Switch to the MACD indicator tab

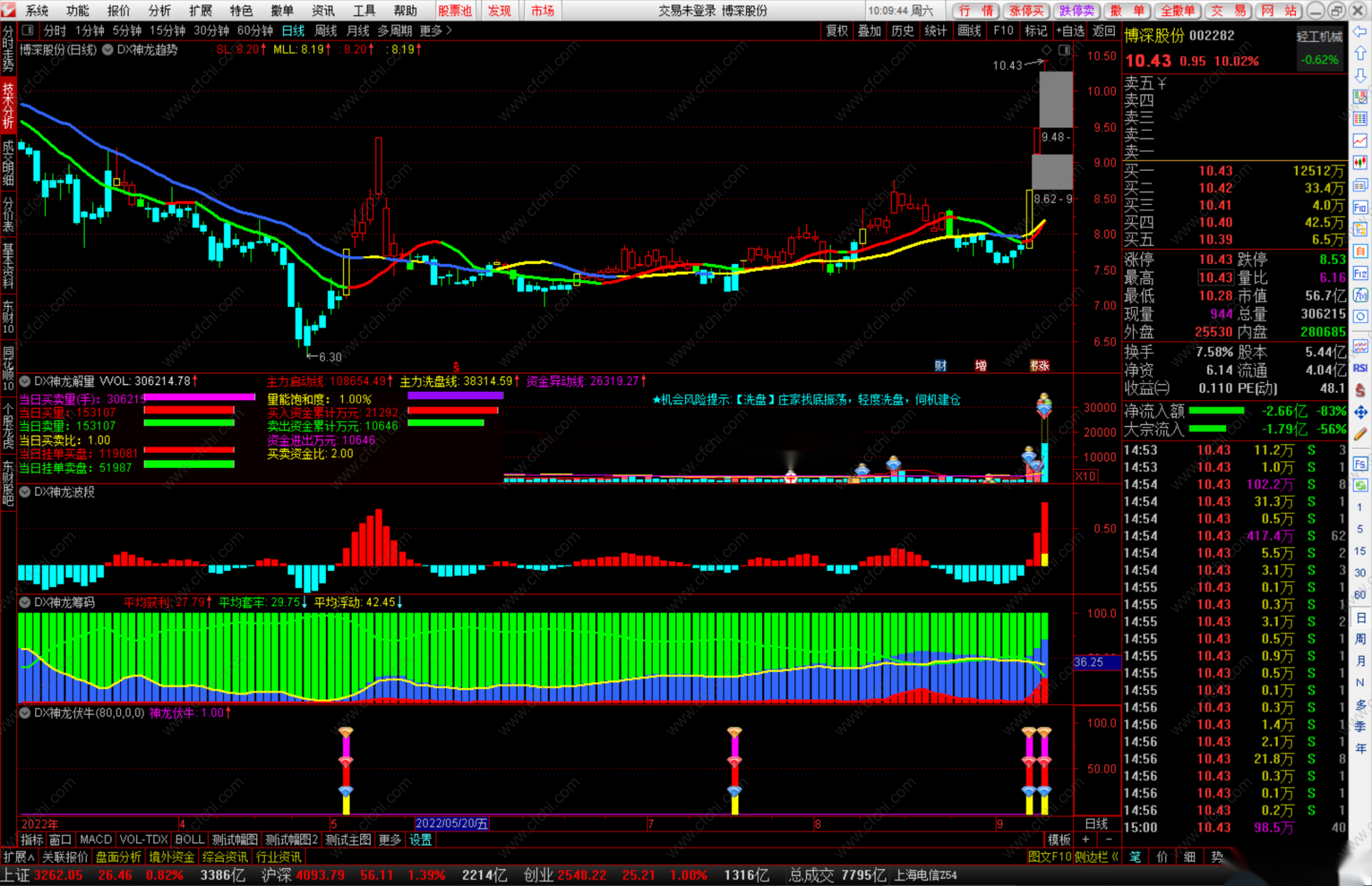click(x=95, y=839)
